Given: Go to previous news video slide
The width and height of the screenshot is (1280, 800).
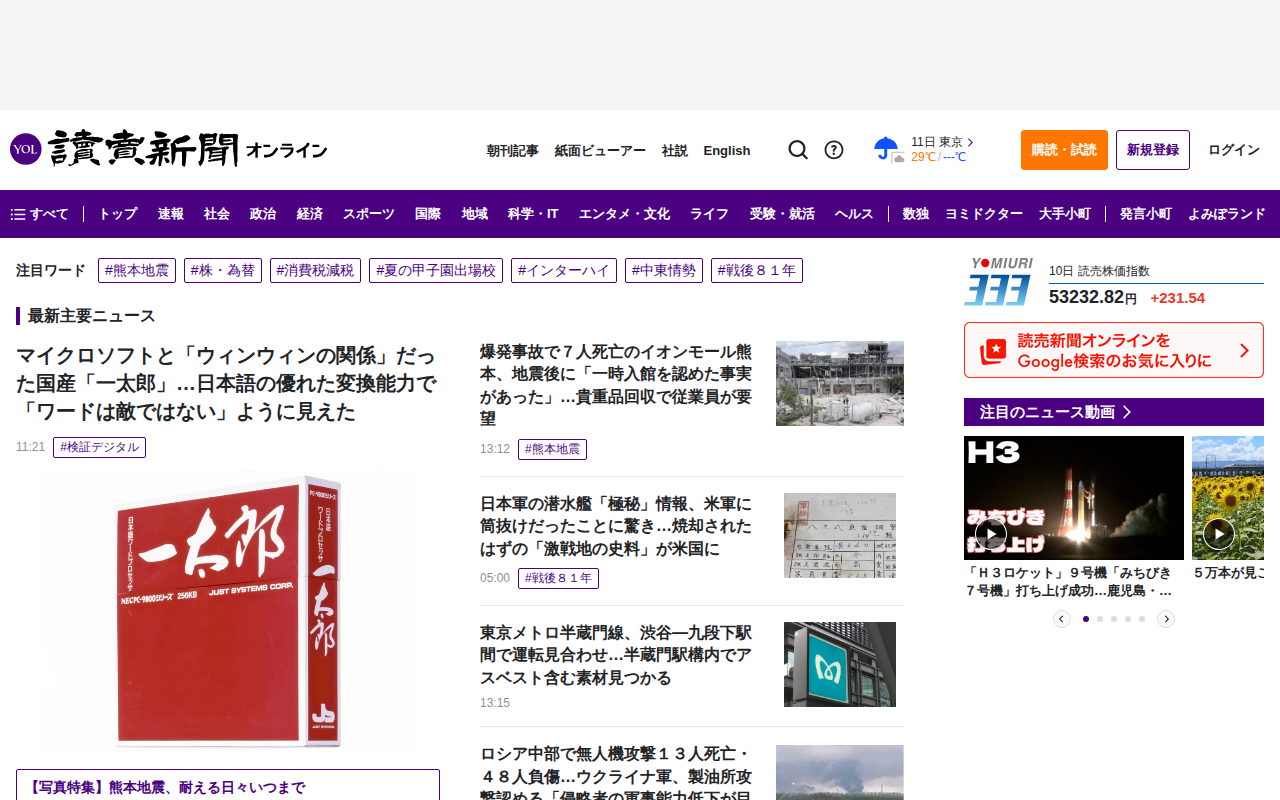Looking at the screenshot, I should (x=1062, y=619).
